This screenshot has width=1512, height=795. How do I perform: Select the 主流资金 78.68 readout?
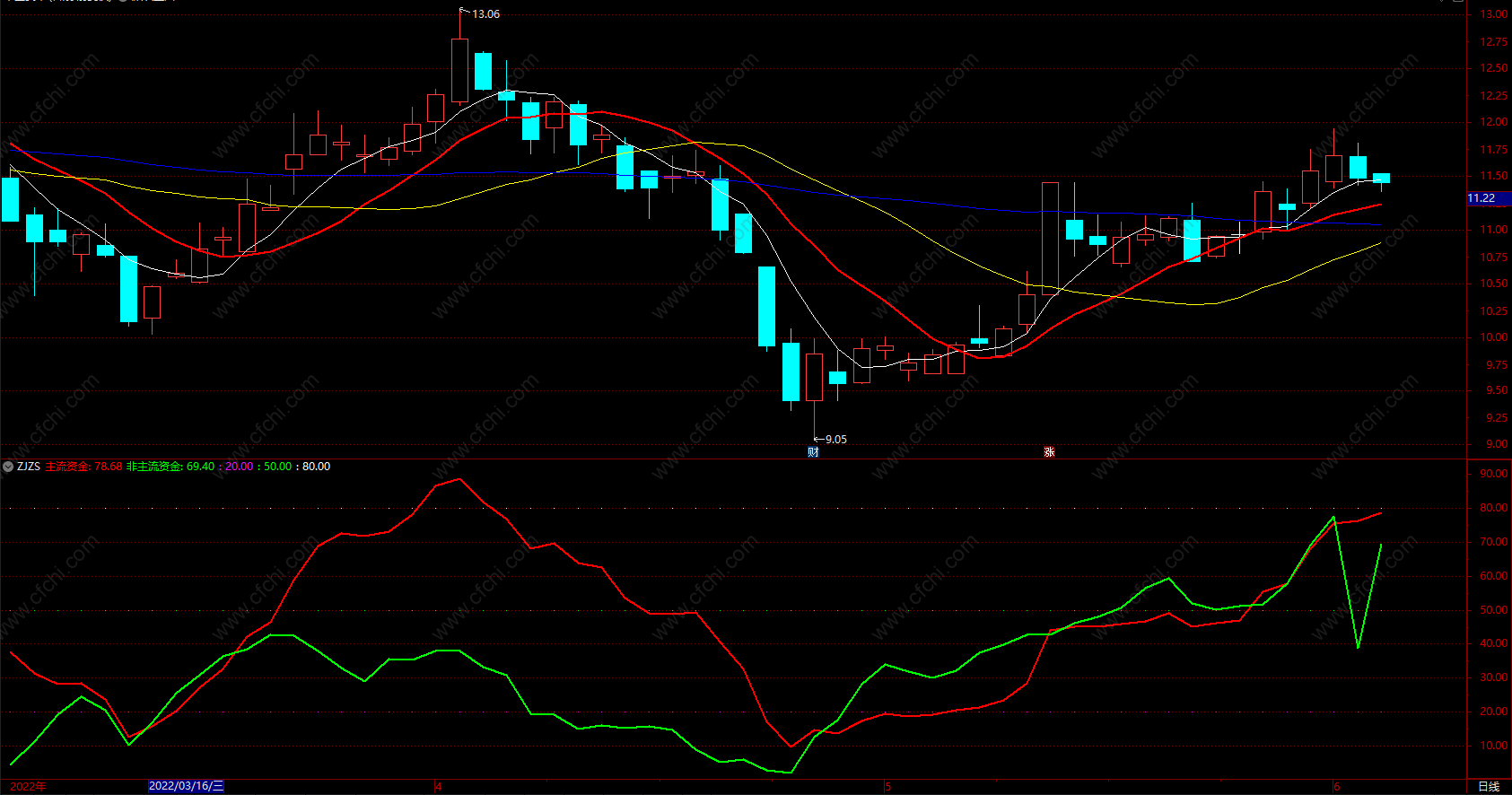83,467
